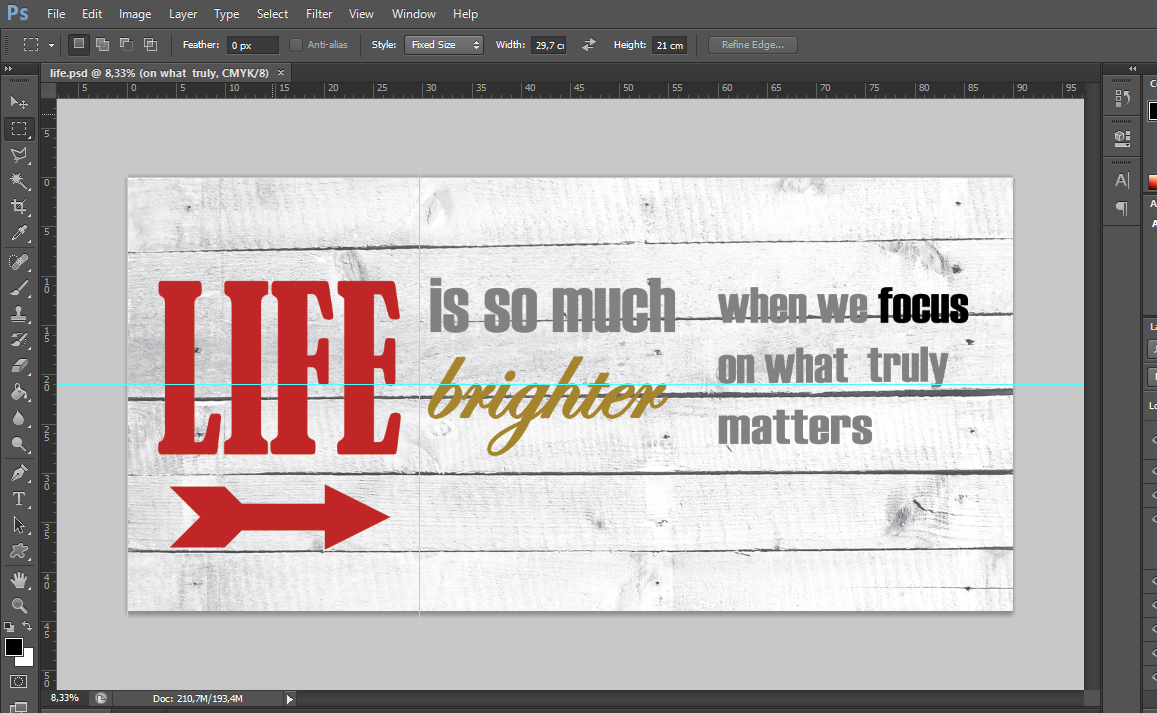Choose the History Brush tool
This screenshot has height=713, width=1157.
(x=19, y=340)
